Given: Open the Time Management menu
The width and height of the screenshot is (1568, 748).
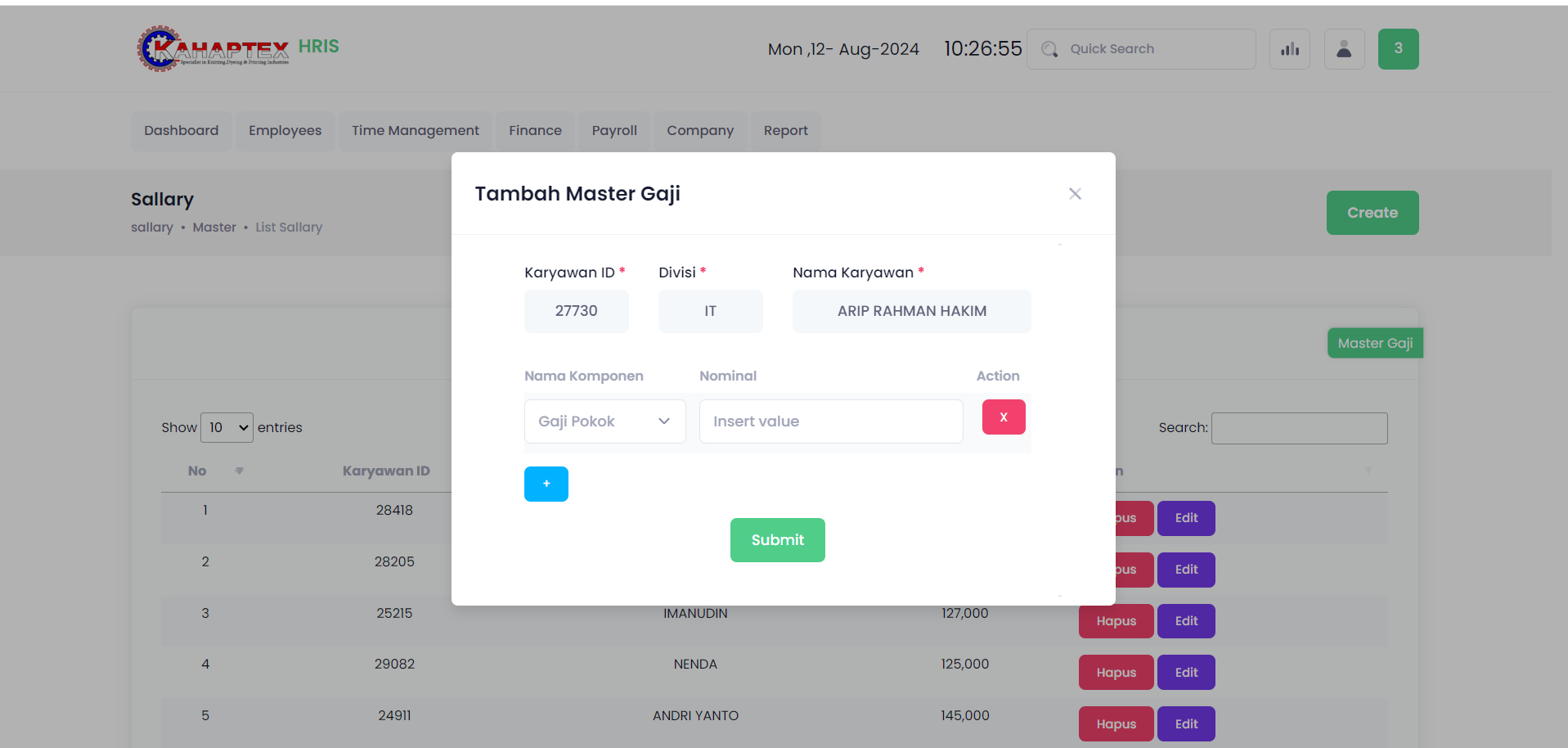Looking at the screenshot, I should point(415,131).
